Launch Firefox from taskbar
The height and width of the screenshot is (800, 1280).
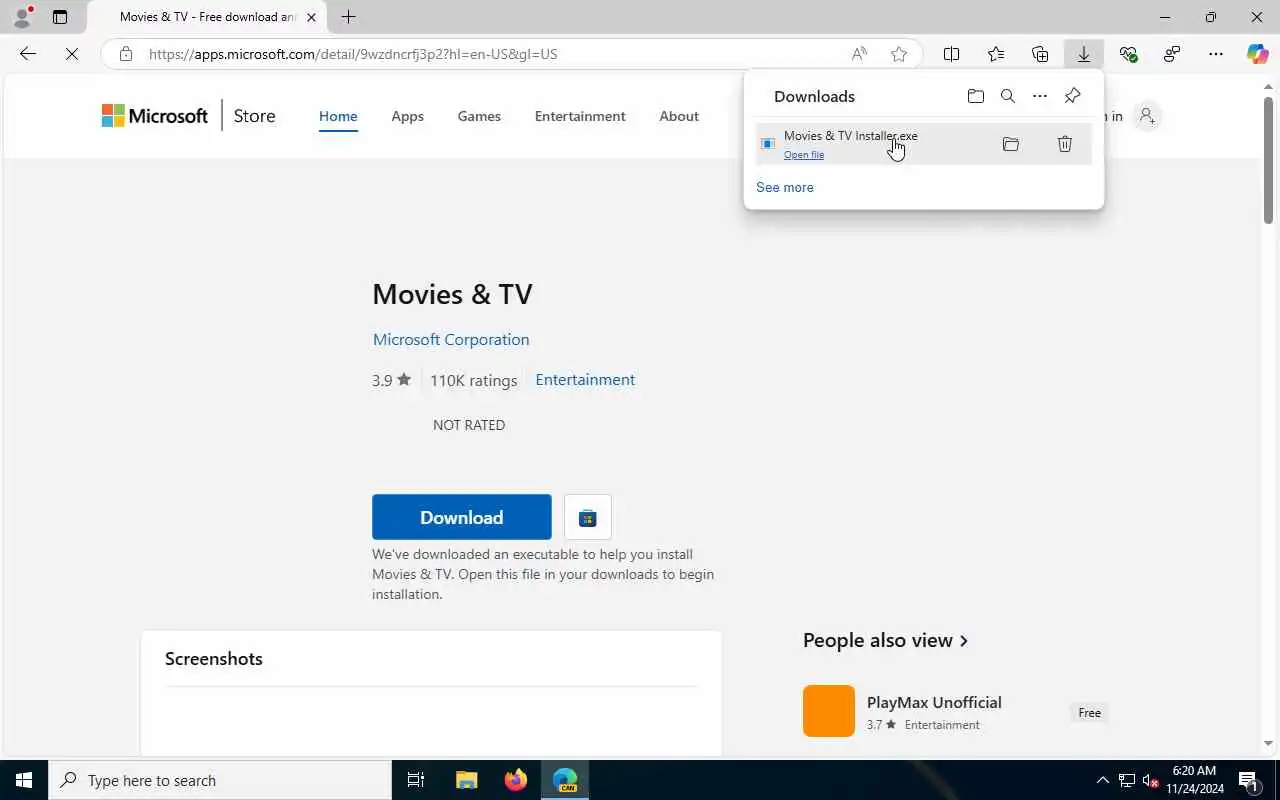click(x=516, y=780)
